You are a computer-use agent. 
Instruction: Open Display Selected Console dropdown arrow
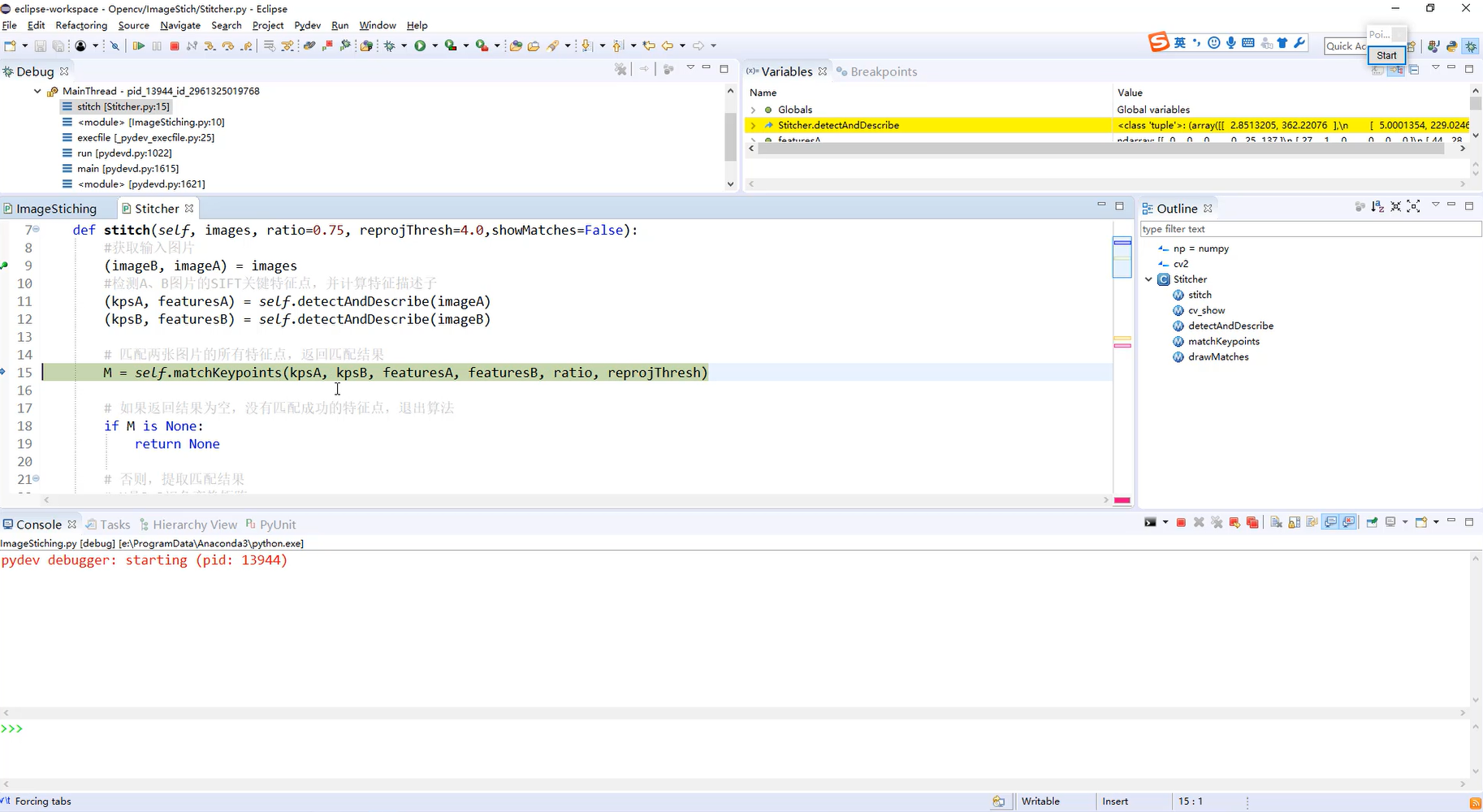[1404, 522]
